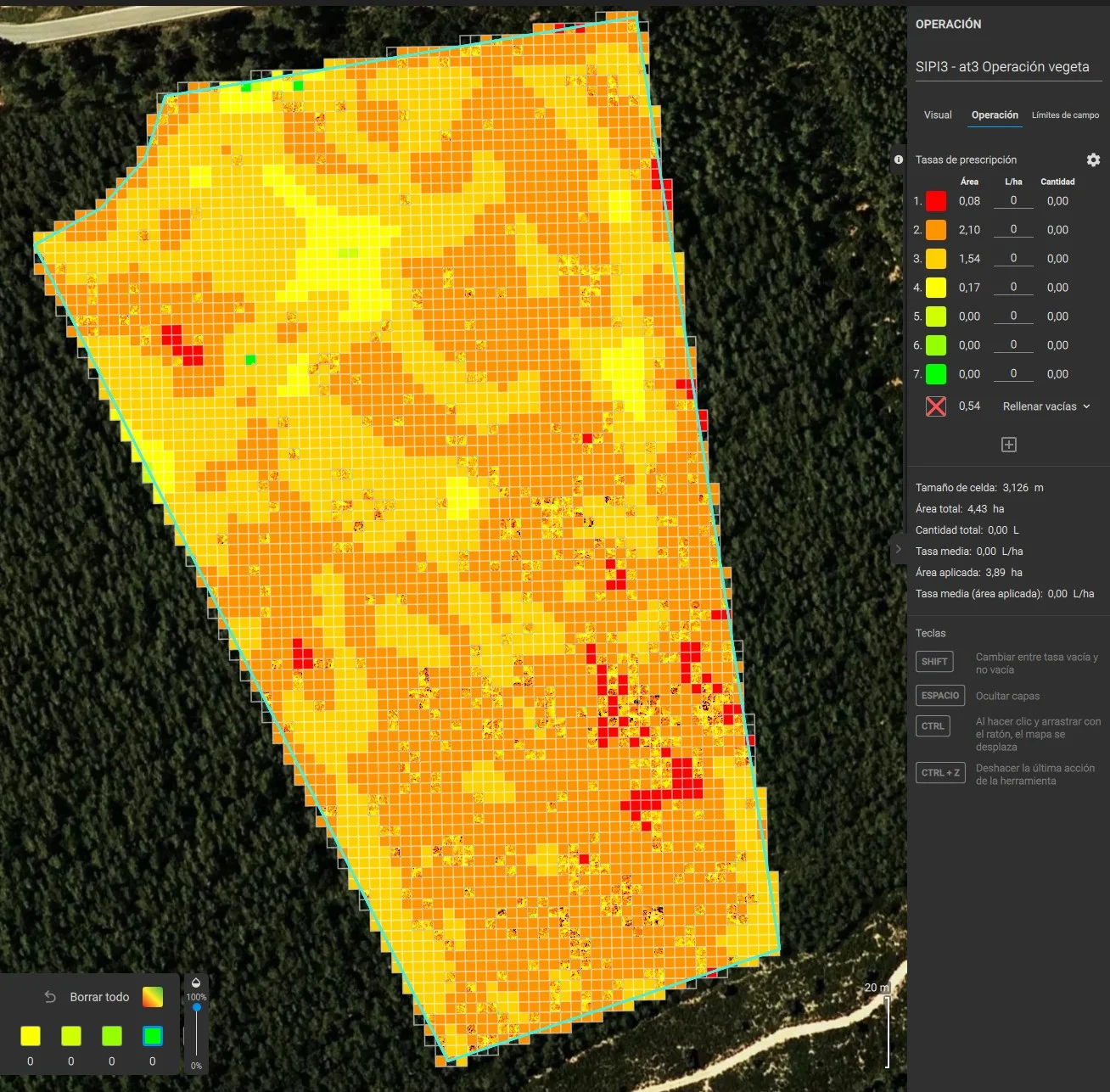Click the gradient color palette icon
Viewport: 1110px width, 1092px height.
[153, 997]
